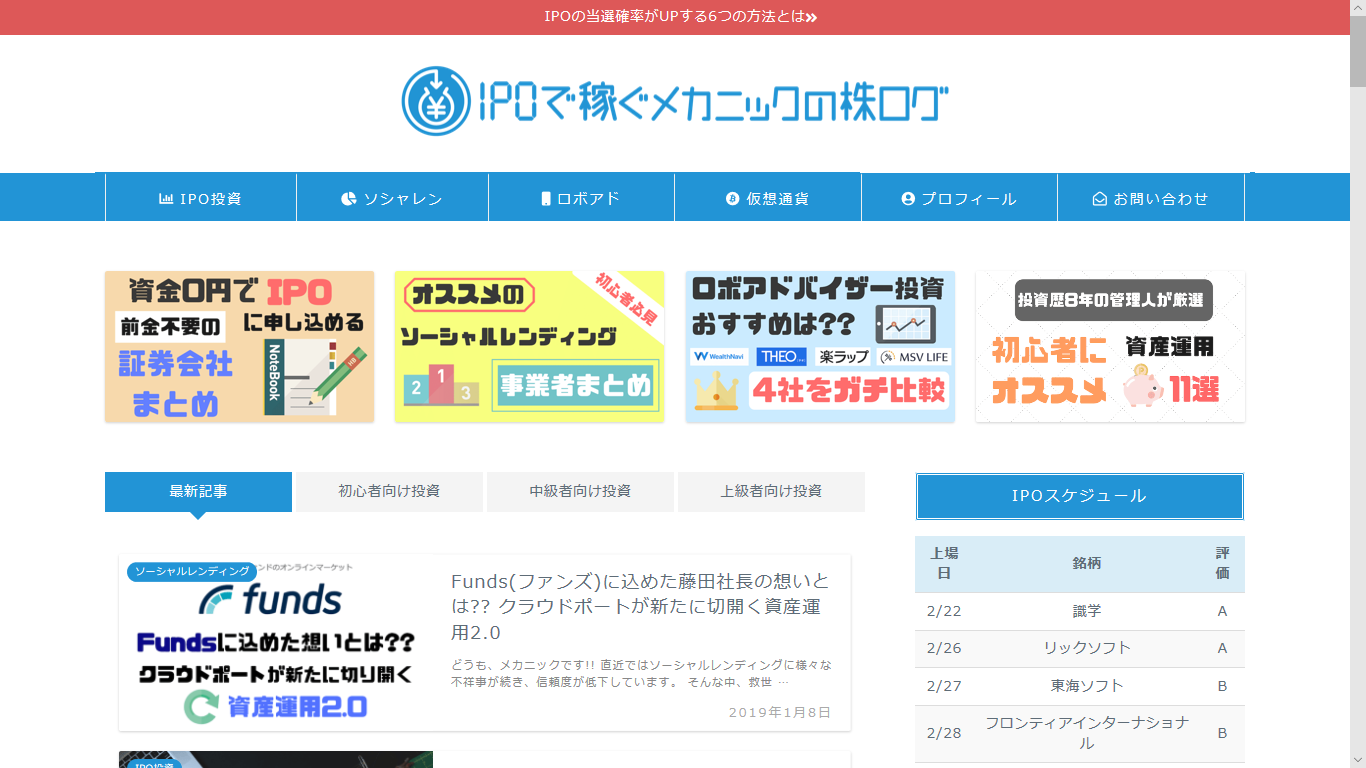1366x768 pixels.
Task: Click the 2019年1月8日 article date
Action: click(780, 712)
